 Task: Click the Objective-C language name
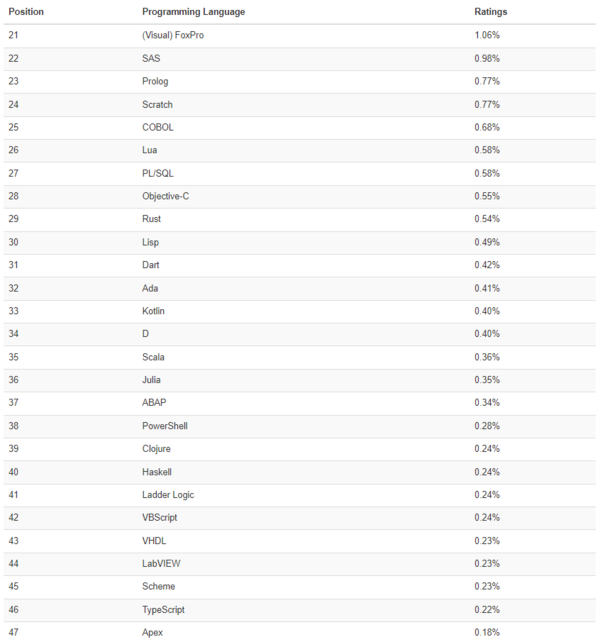tap(166, 196)
